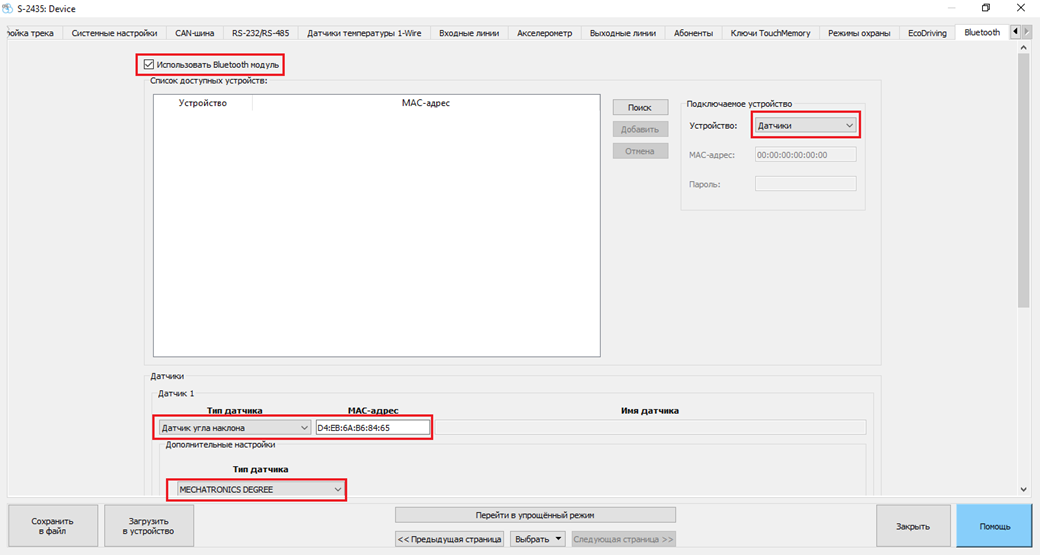The width and height of the screenshot is (1040, 555).
Task: Click the Выбрать page selector dropdown
Action: pyautogui.click(x=538, y=539)
